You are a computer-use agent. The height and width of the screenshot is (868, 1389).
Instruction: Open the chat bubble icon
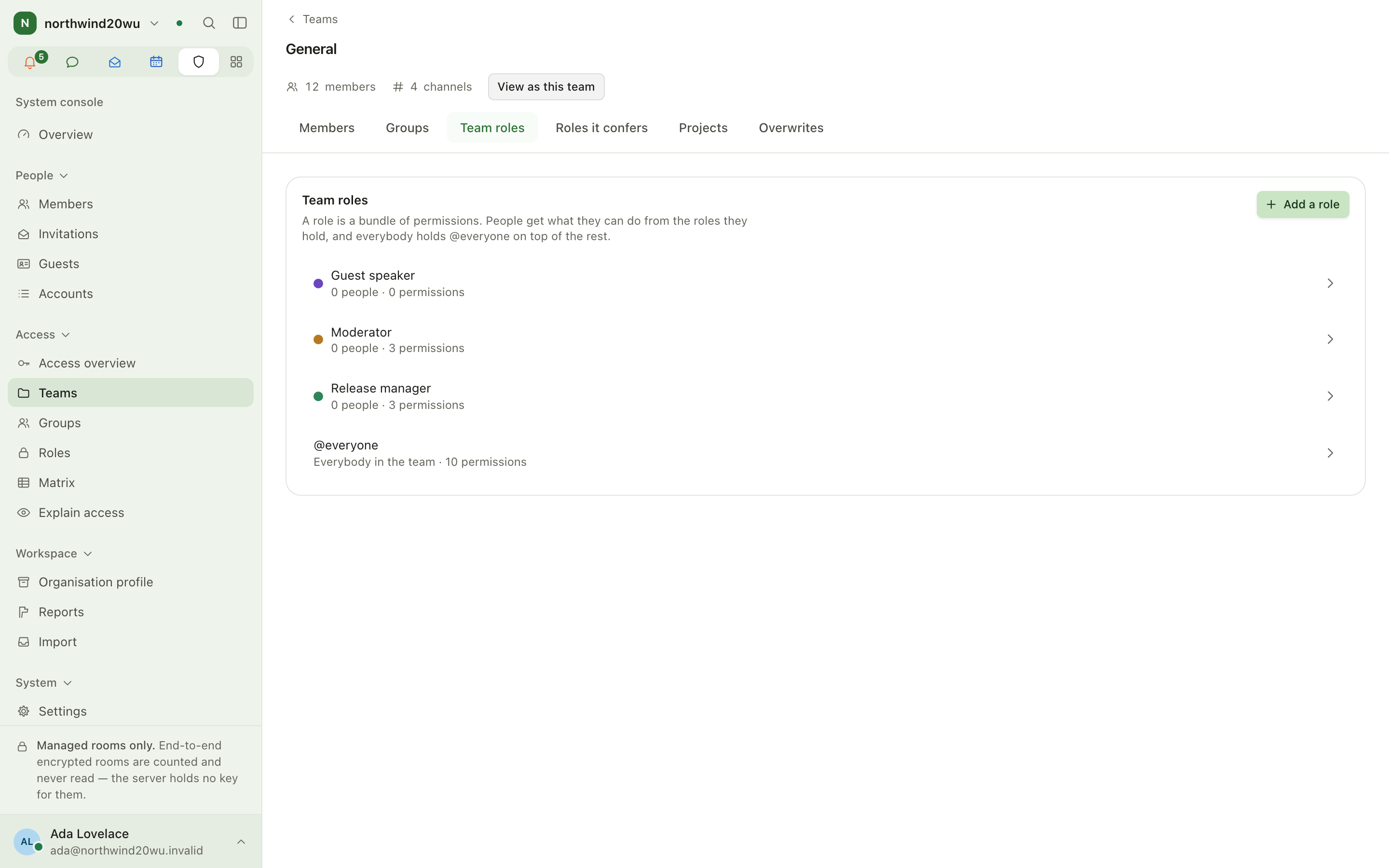pyautogui.click(x=72, y=62)
